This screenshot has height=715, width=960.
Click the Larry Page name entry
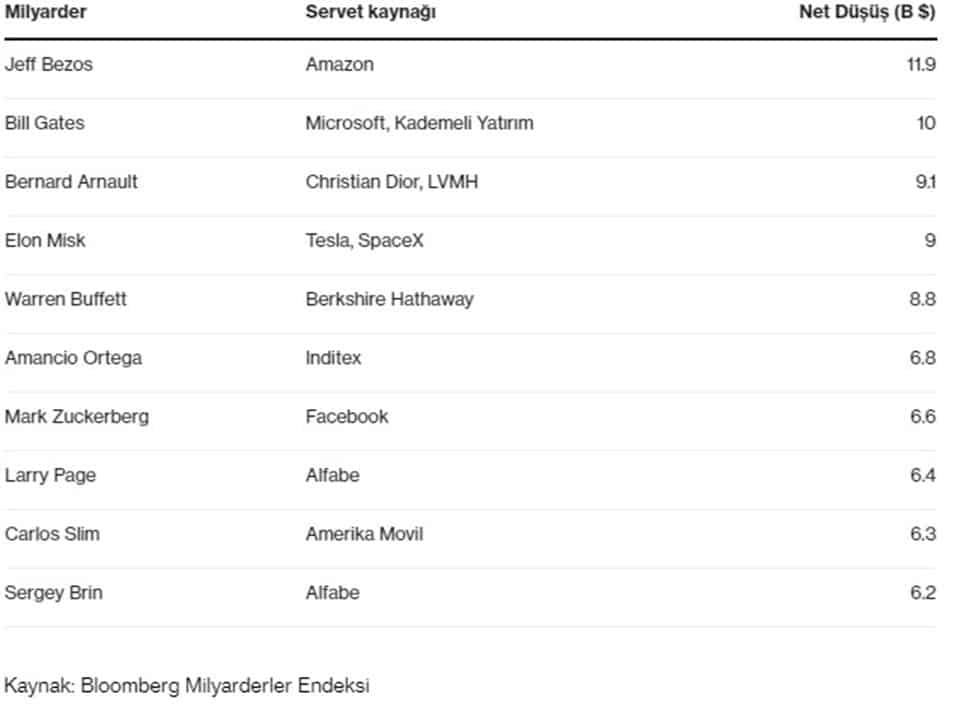pos(50,475)
